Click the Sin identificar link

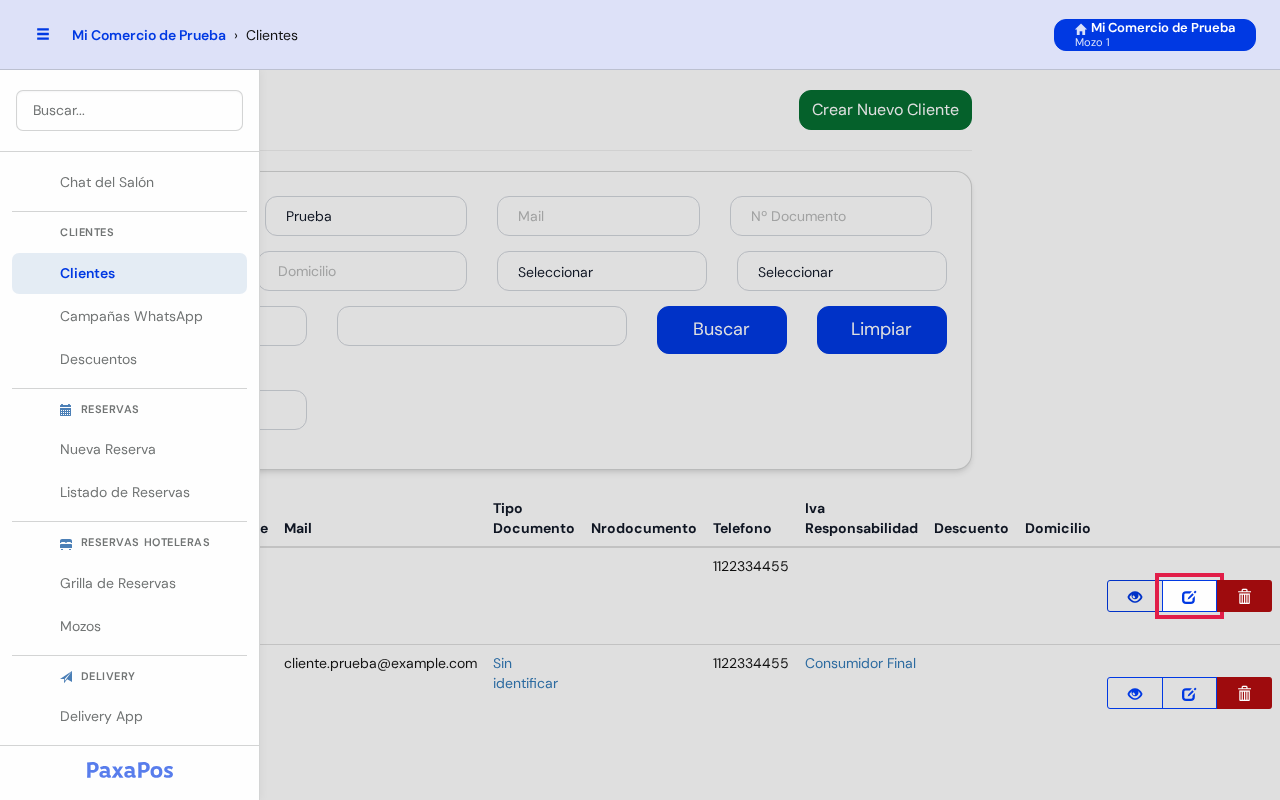click(x=525, y=673)
